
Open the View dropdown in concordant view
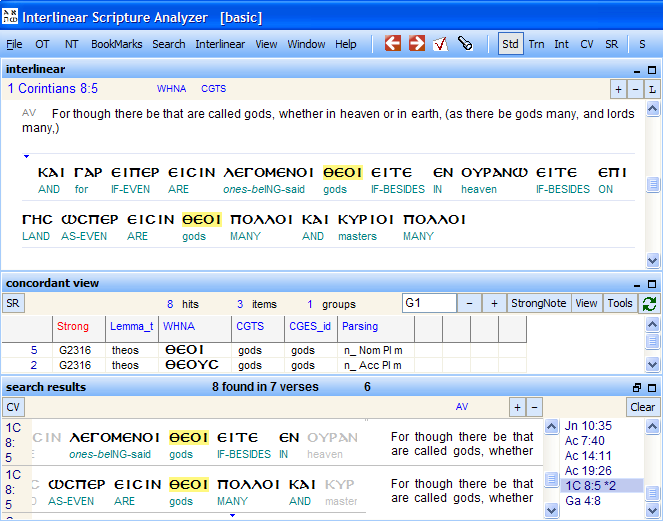(586, 304)
